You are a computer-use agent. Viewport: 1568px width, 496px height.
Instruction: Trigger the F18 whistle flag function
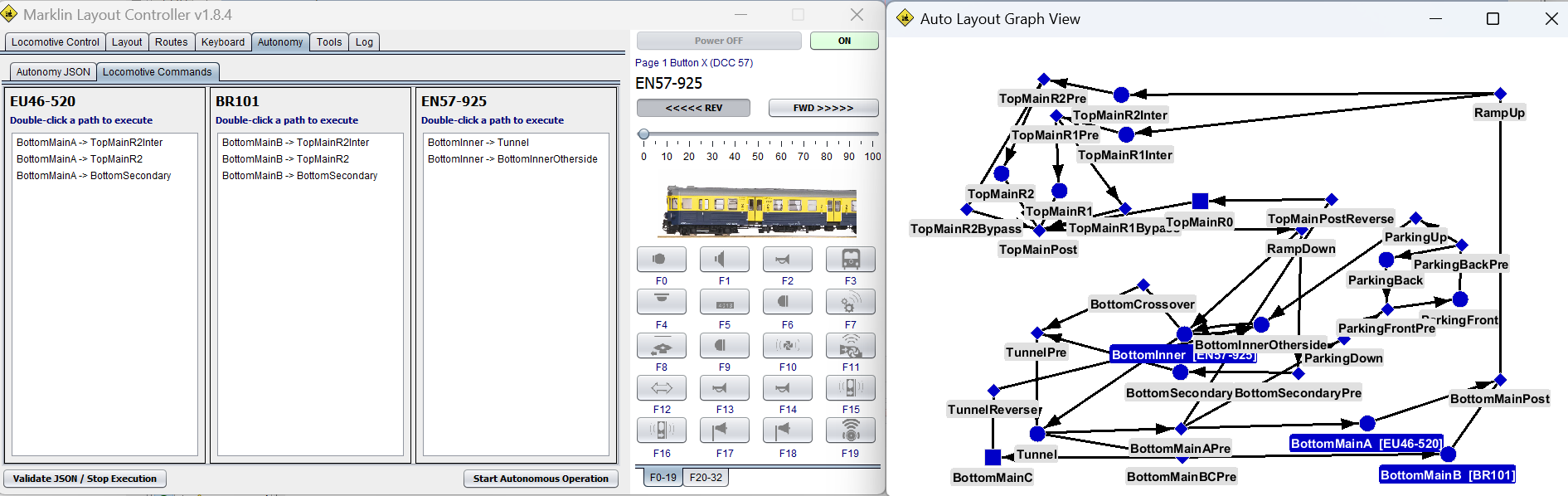(787, 430)
